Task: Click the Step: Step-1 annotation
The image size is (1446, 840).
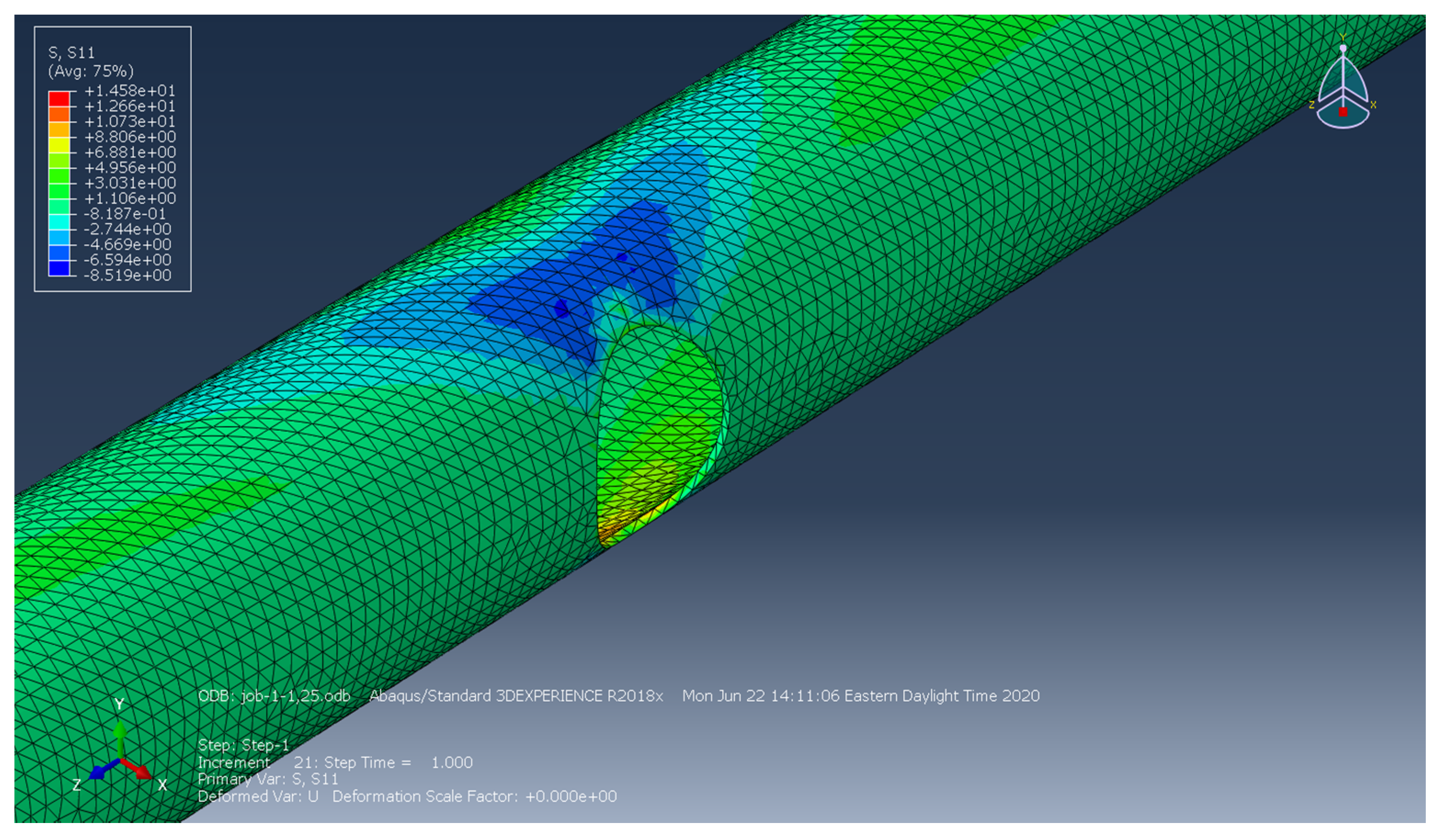Action: [x=243, y=745]
